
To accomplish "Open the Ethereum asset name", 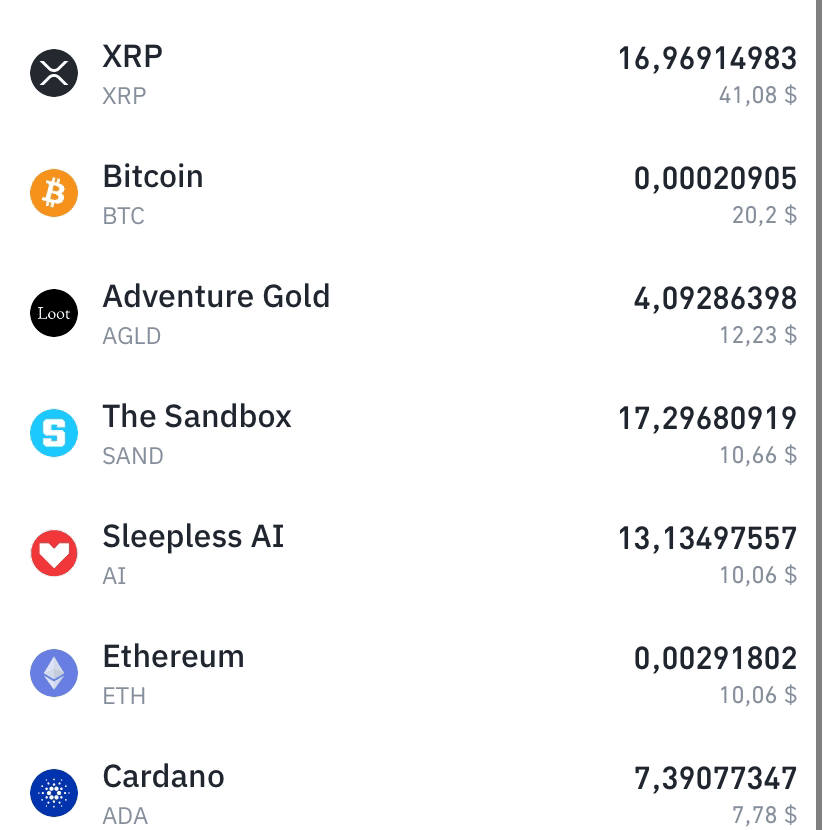I will 174,657.
